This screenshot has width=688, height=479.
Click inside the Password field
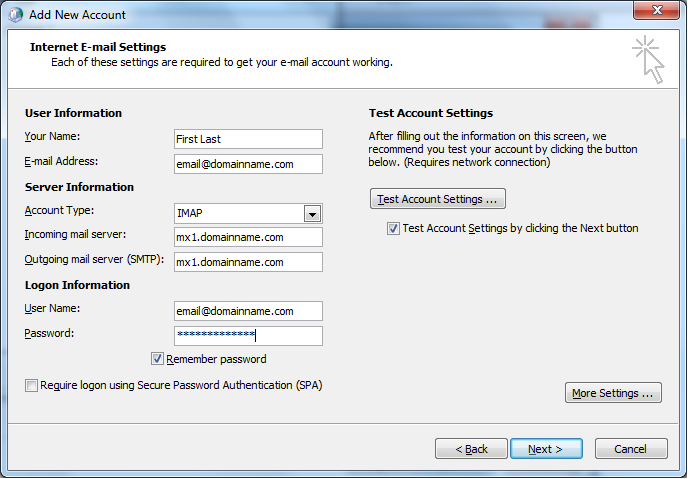pos(248,336)
